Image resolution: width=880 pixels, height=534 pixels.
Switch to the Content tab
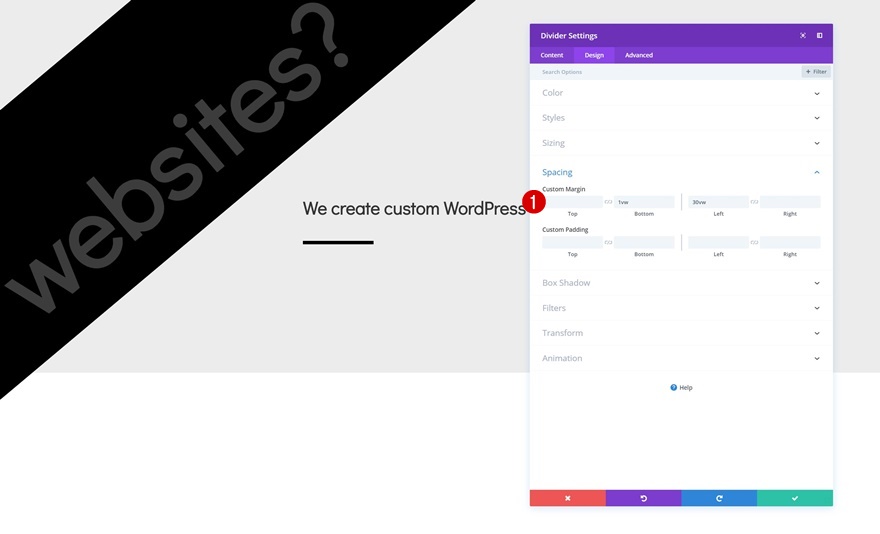click(x=552, y=55)
